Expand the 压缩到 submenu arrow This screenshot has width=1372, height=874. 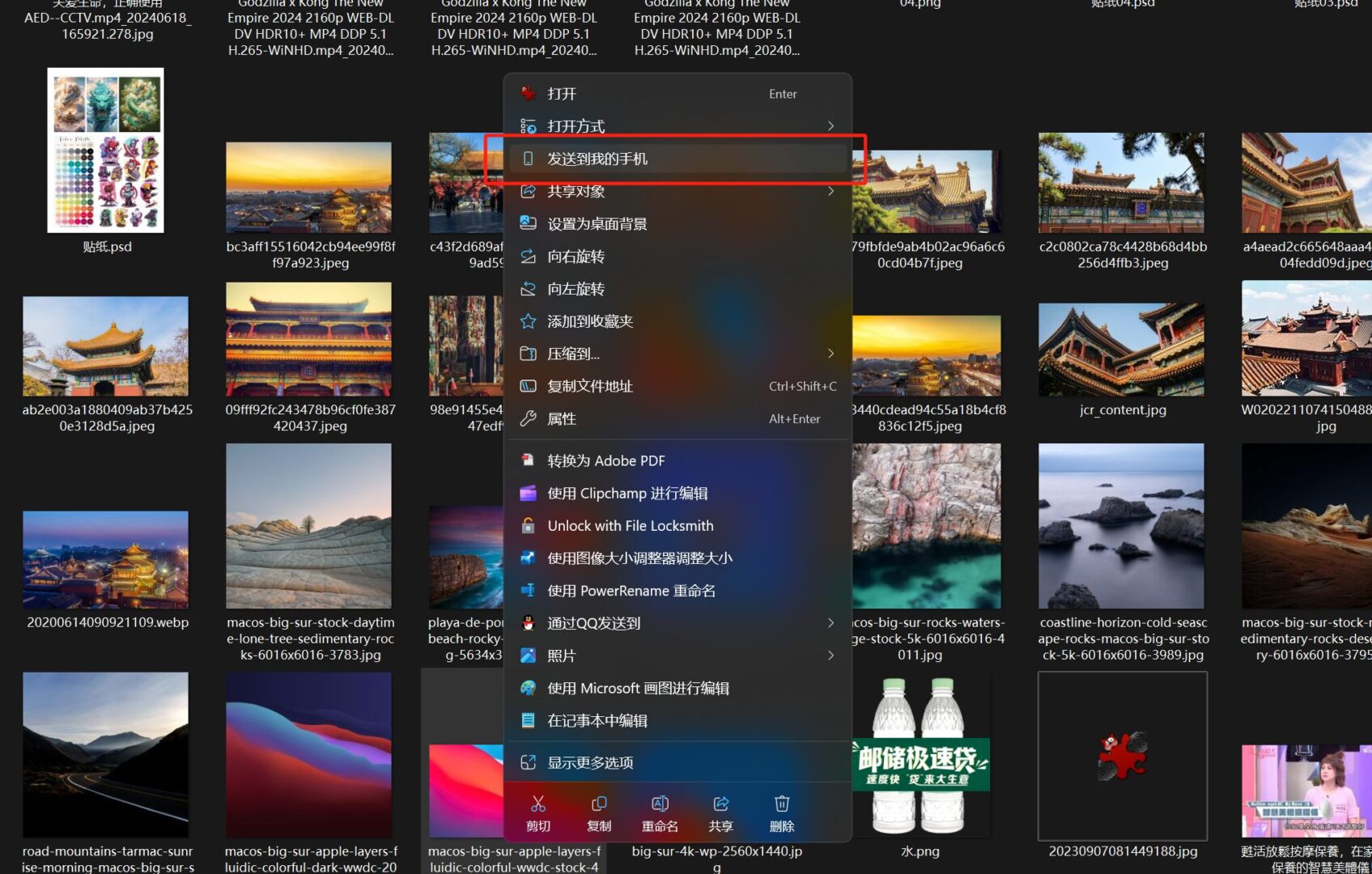pos(830,354)
